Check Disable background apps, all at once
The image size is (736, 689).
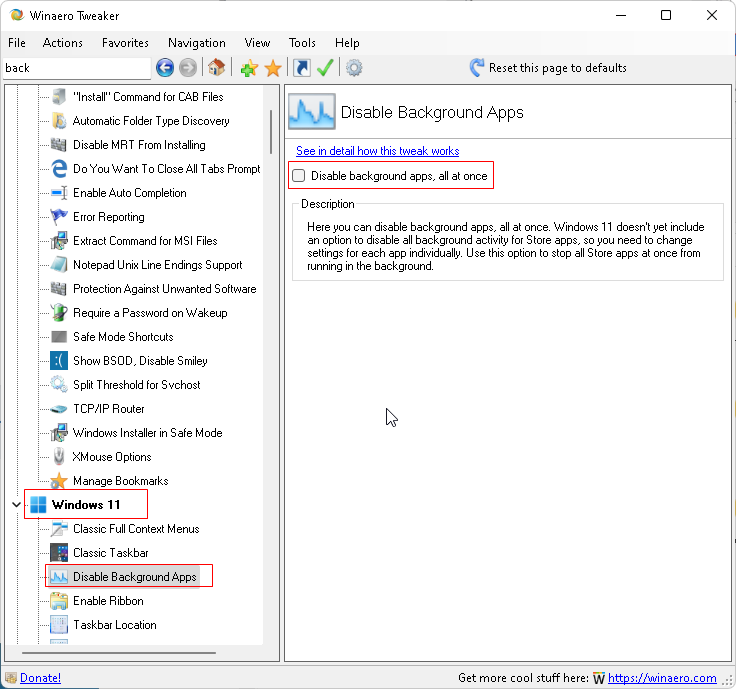point(299,176)
